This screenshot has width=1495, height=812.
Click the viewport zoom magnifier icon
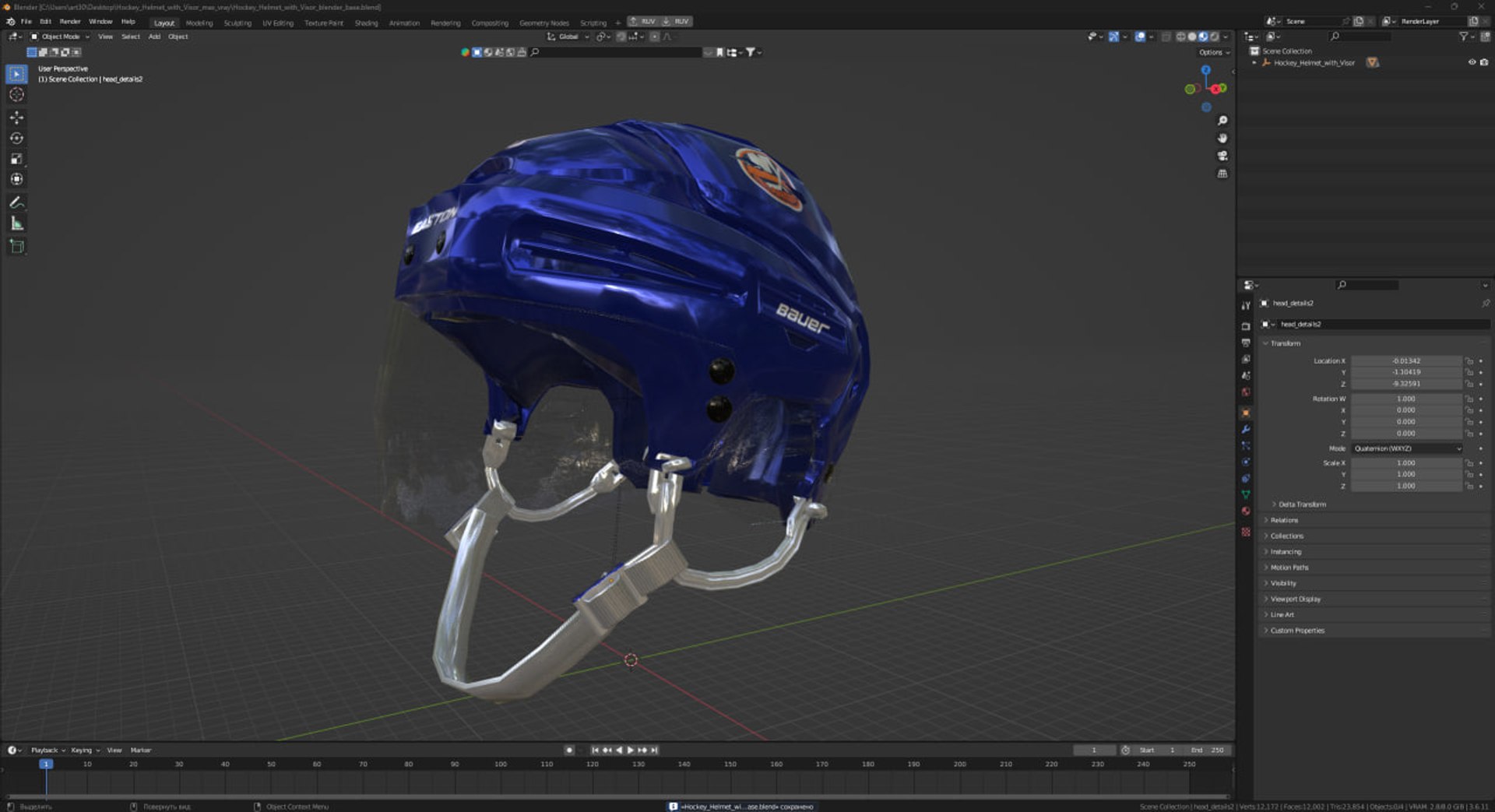(1222, 121)
